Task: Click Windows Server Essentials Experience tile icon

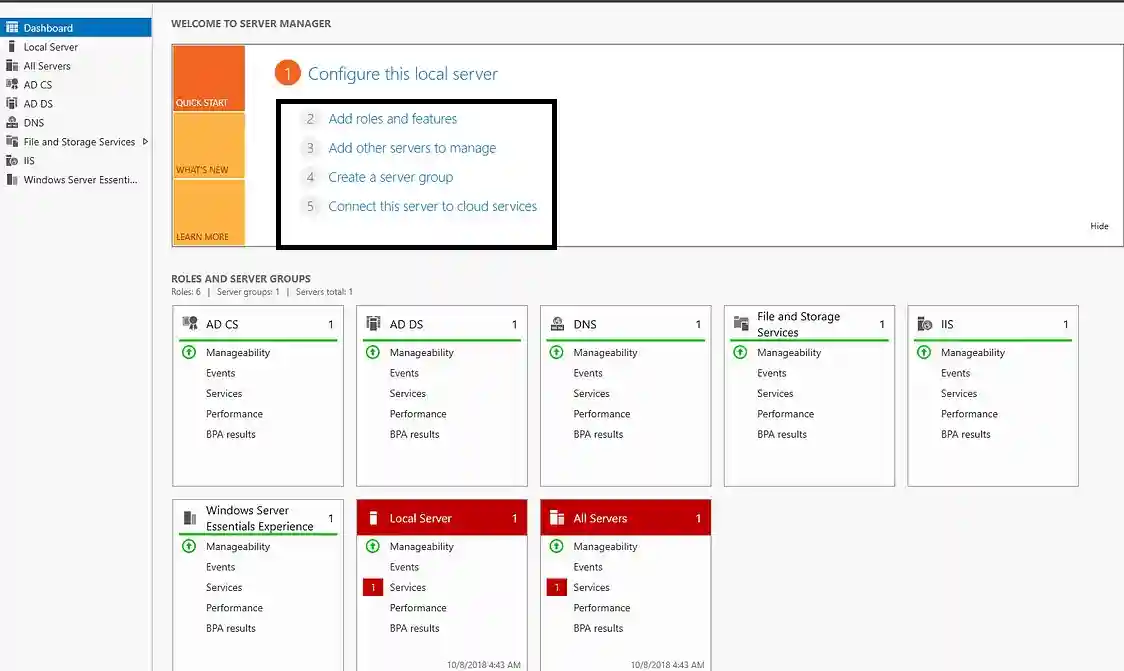Action: click(x=190, y=518)
